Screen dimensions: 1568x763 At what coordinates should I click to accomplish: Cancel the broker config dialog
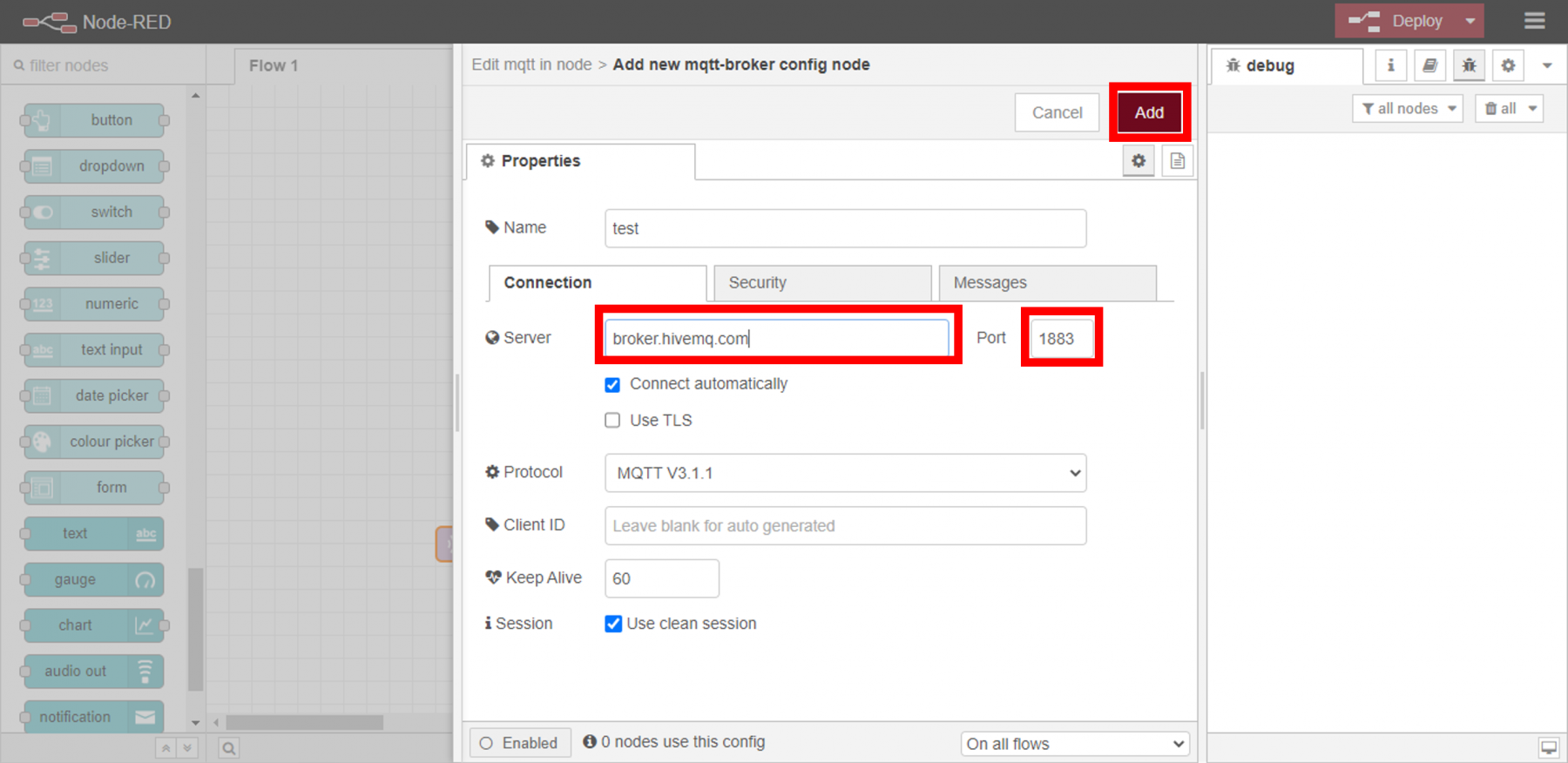point(1057,112)
